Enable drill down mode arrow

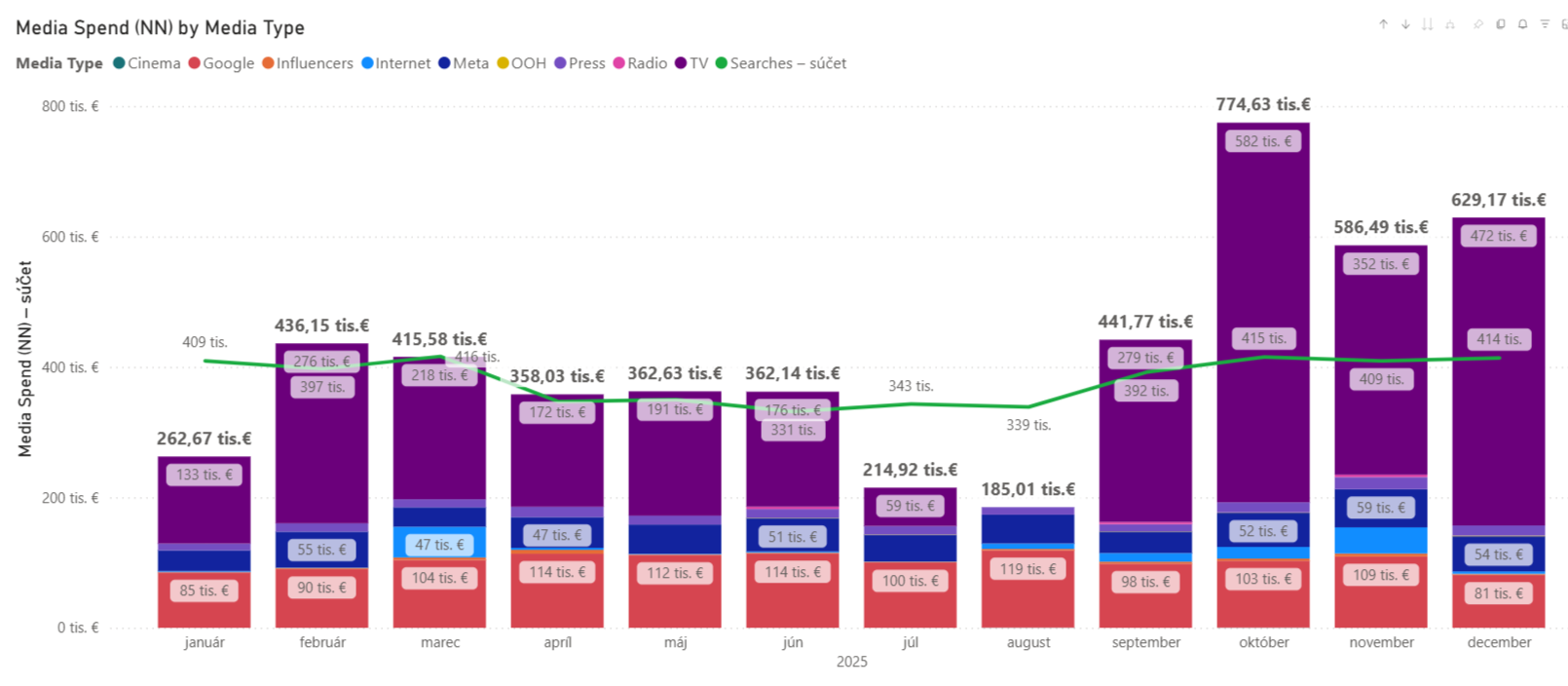click(1405, 24)
